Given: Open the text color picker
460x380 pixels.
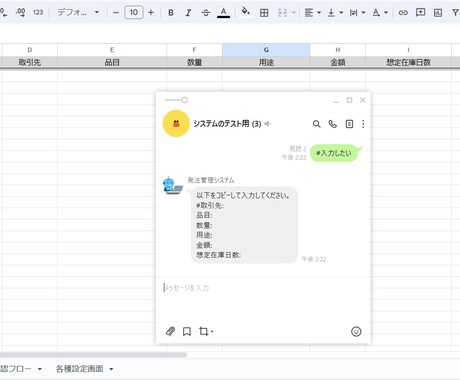Looking at the screenshot, I should tap(223, 13).
